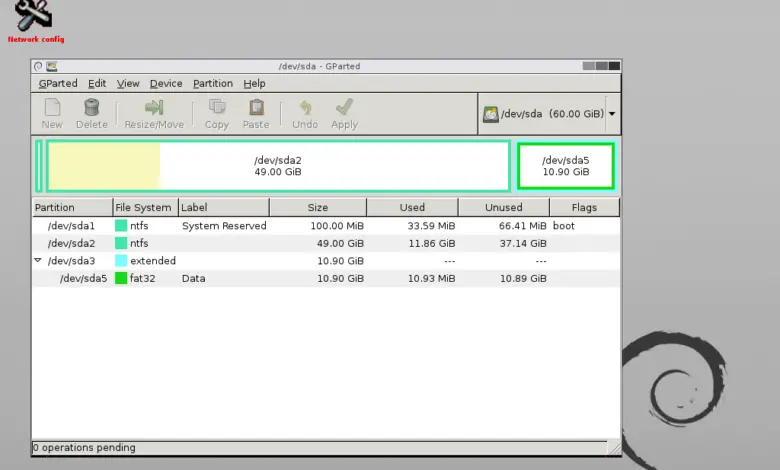Collapse the /dev/sda3 extended partition tree
780x470 pixels.
point(38,260)
